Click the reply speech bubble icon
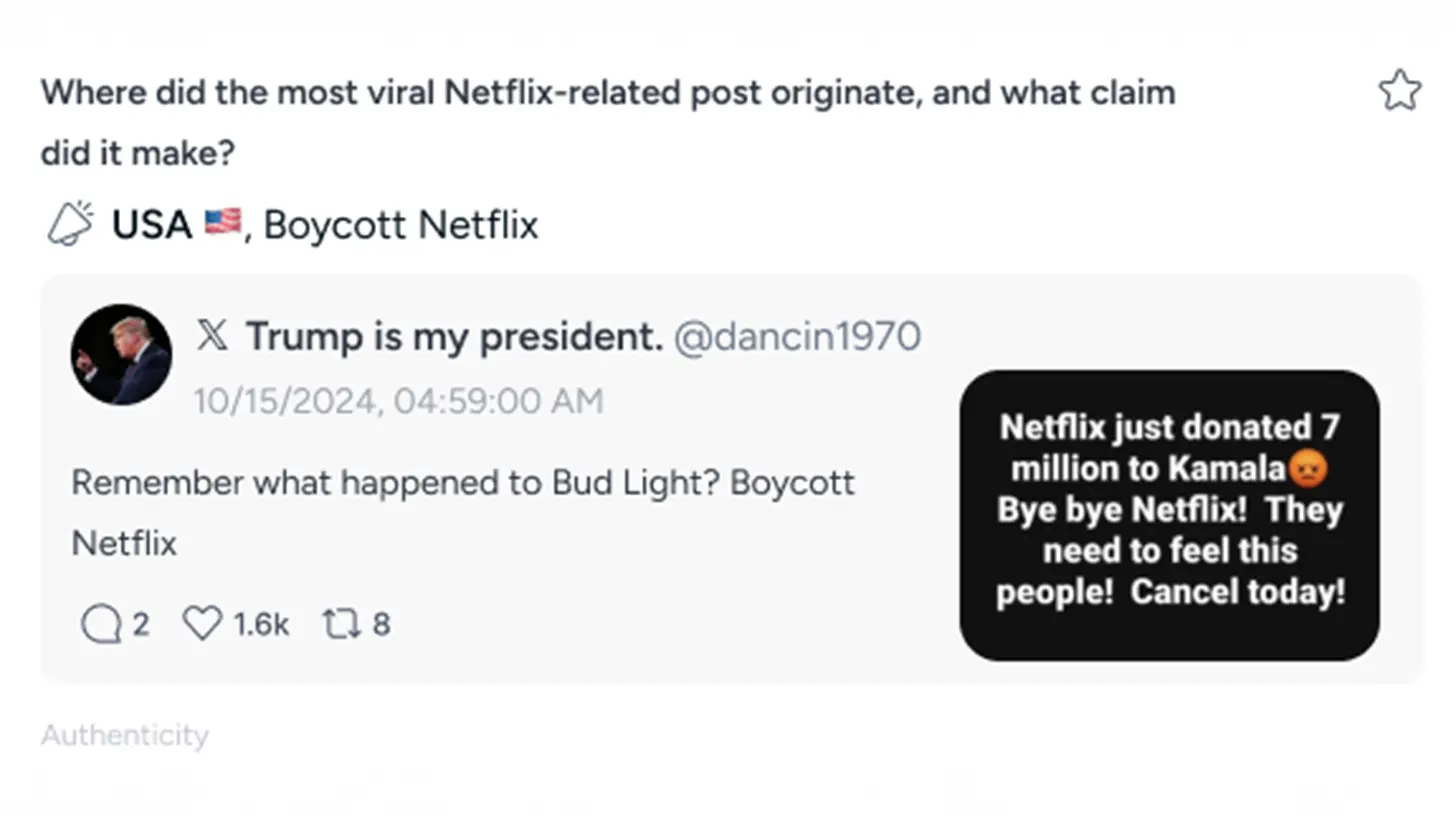Screen dimensions: 1456x816 click(100, 625)
